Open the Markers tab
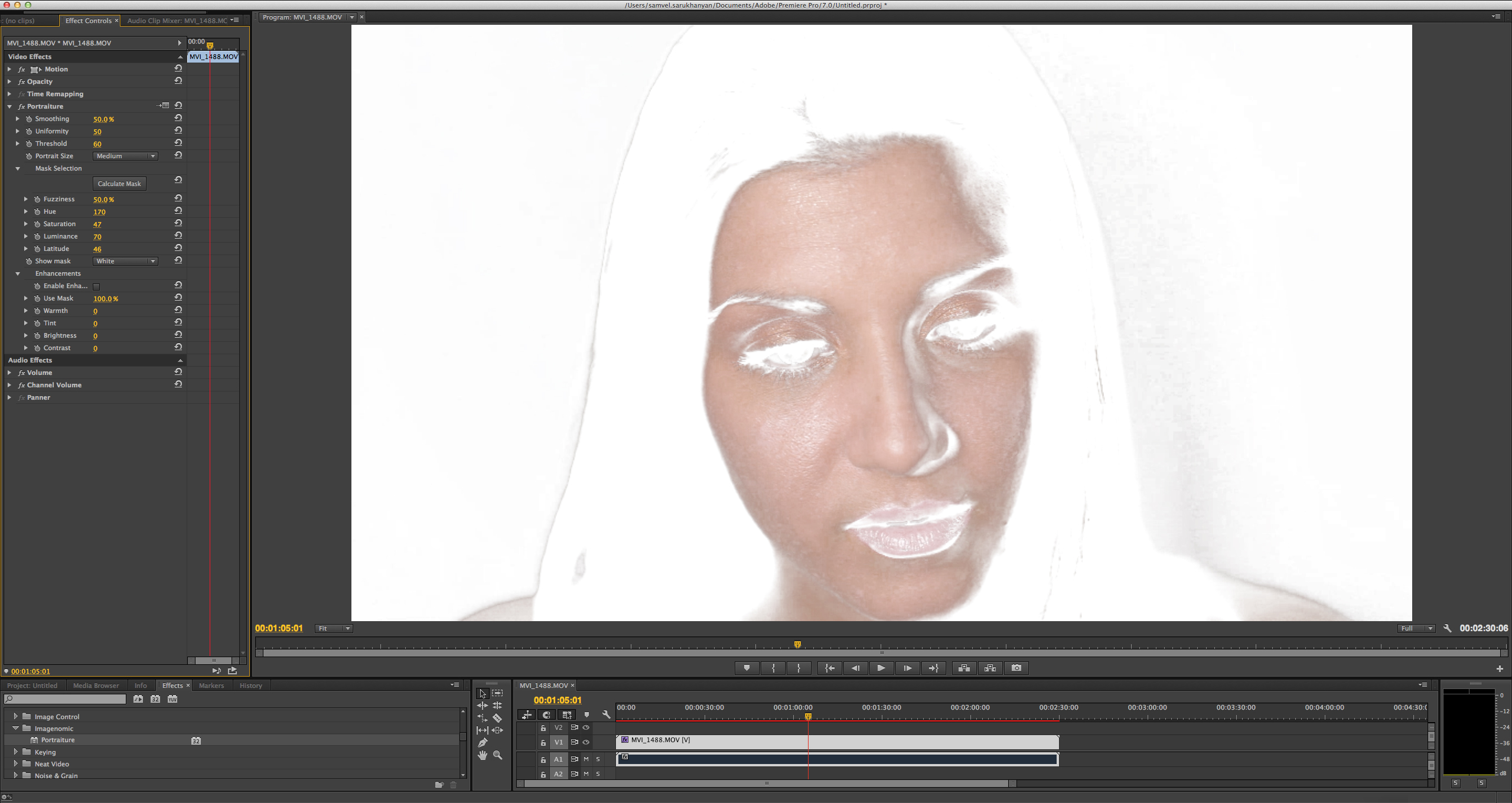The height and width of the screenshot is (803, 1512). click(x=211, y=686)
